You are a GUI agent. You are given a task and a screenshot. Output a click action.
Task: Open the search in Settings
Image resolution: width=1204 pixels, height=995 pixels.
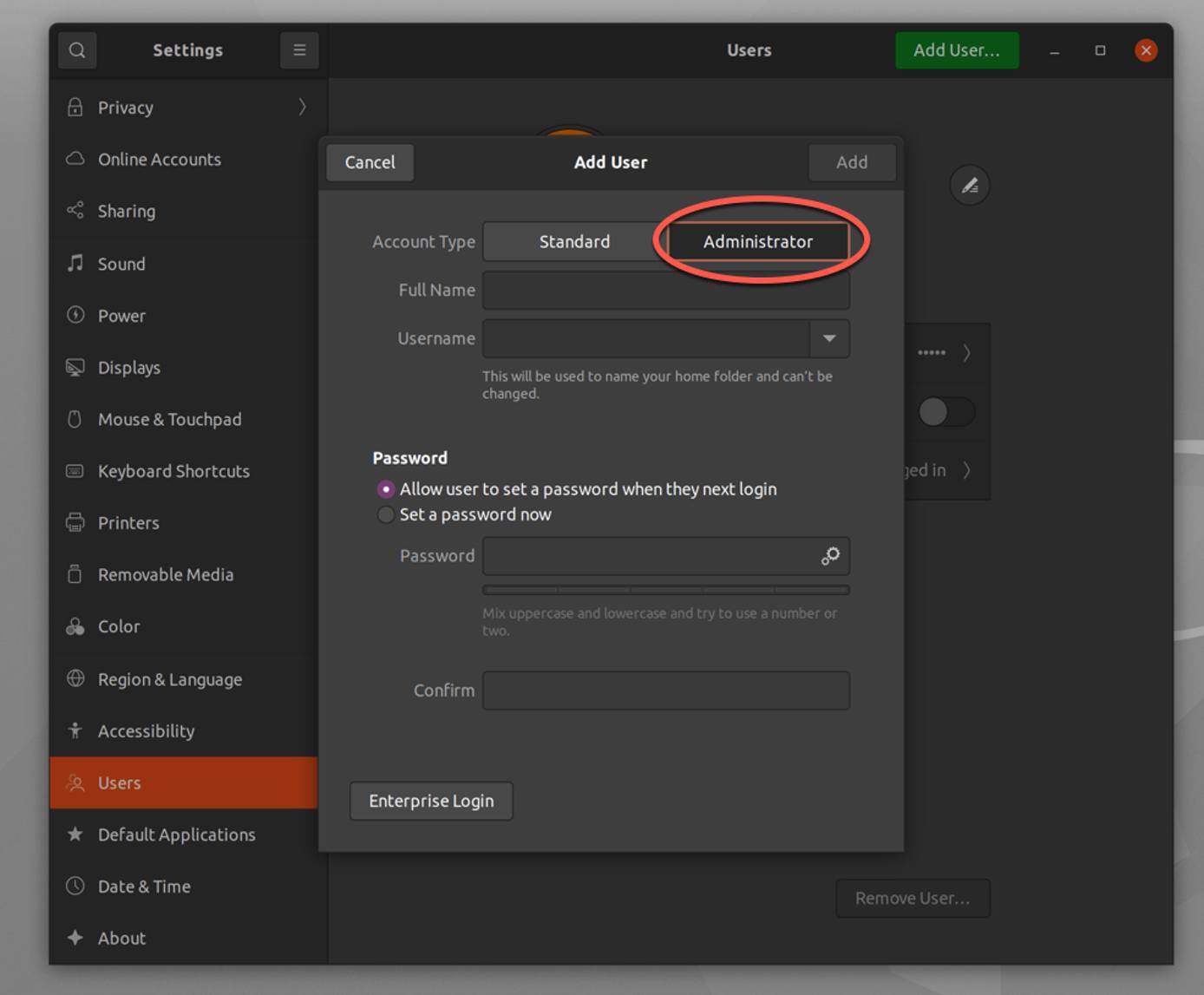[x=77, y=49]
